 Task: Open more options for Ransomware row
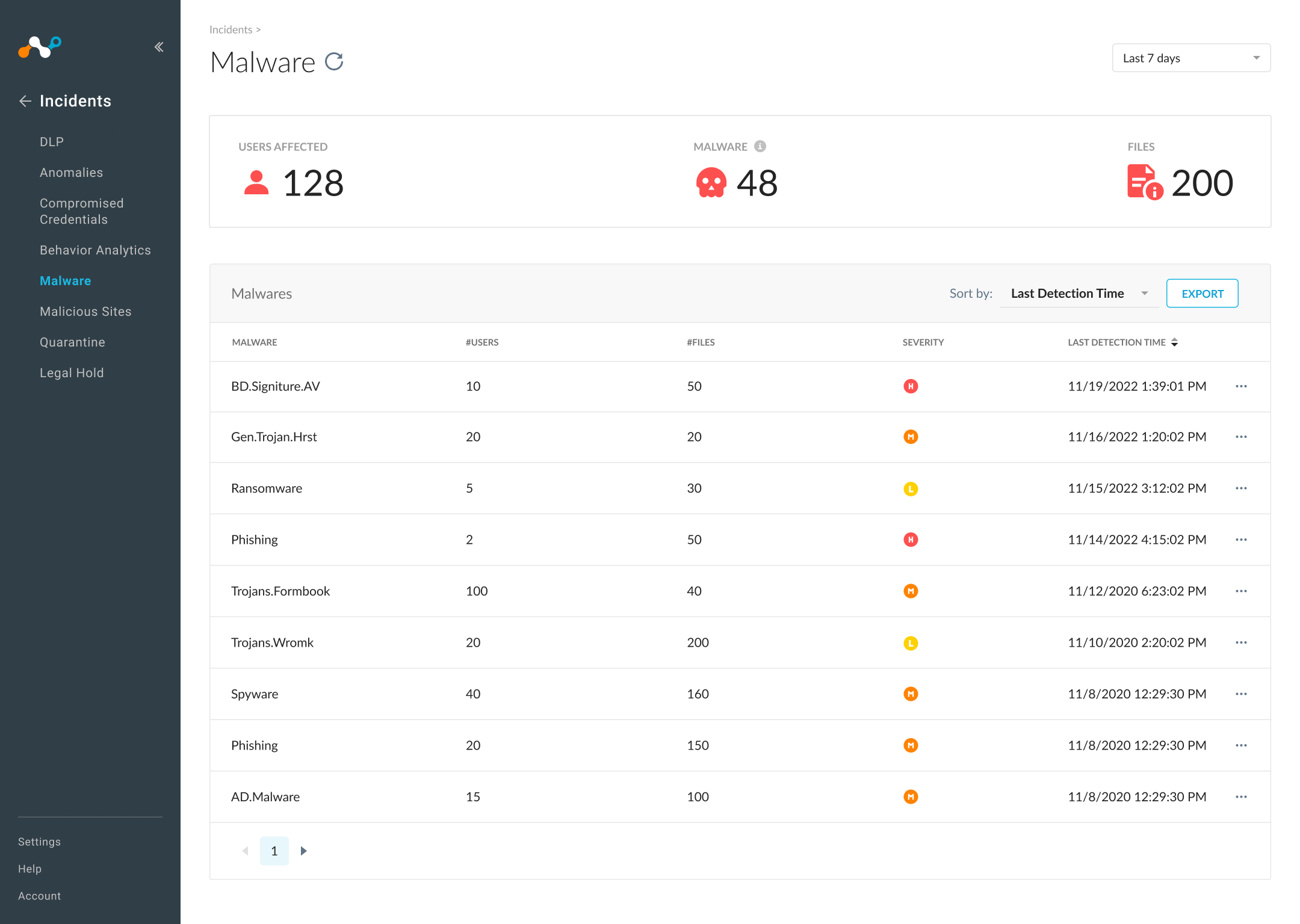point(1241,488)
